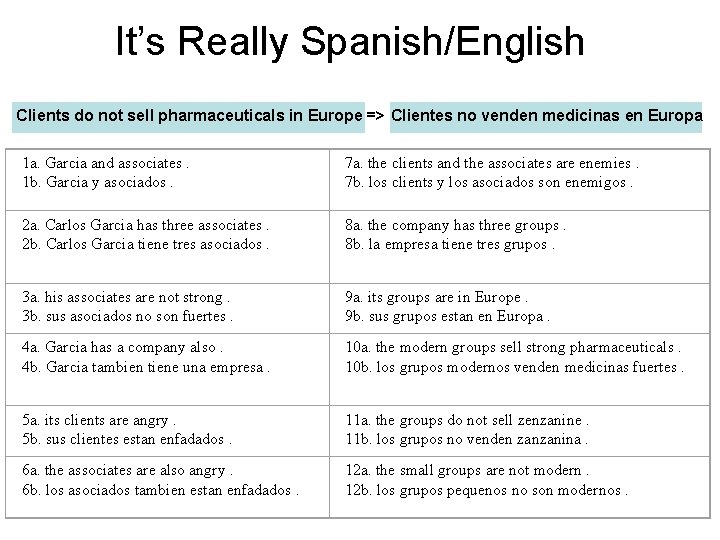Viewport: 720px width, 540px height.
Task: Click the cell about clients and associates being enemies
Action: tap(518, 172)
